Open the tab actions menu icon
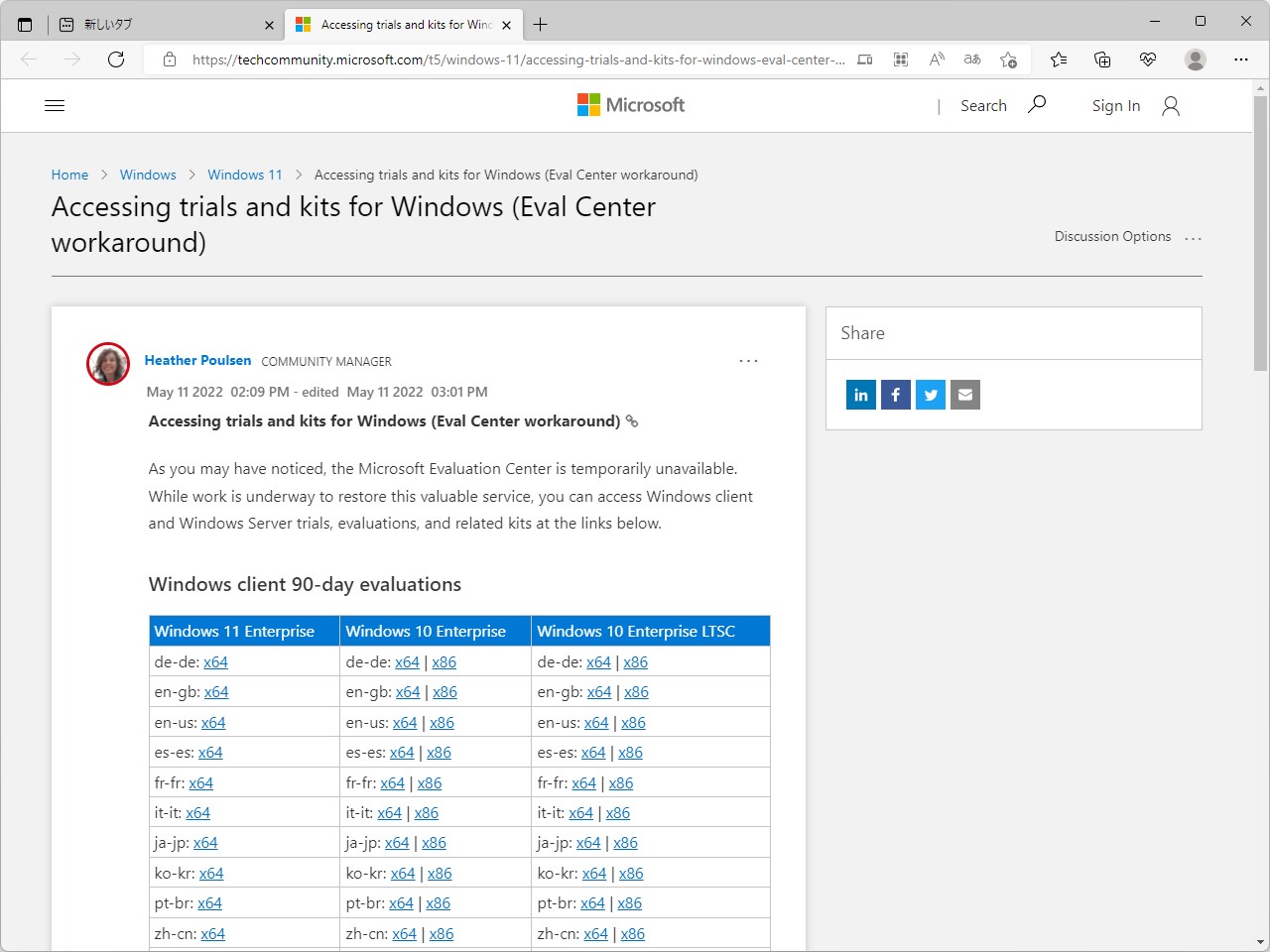The height and width of the screenshot is (952, 1270). click(25, 25)
